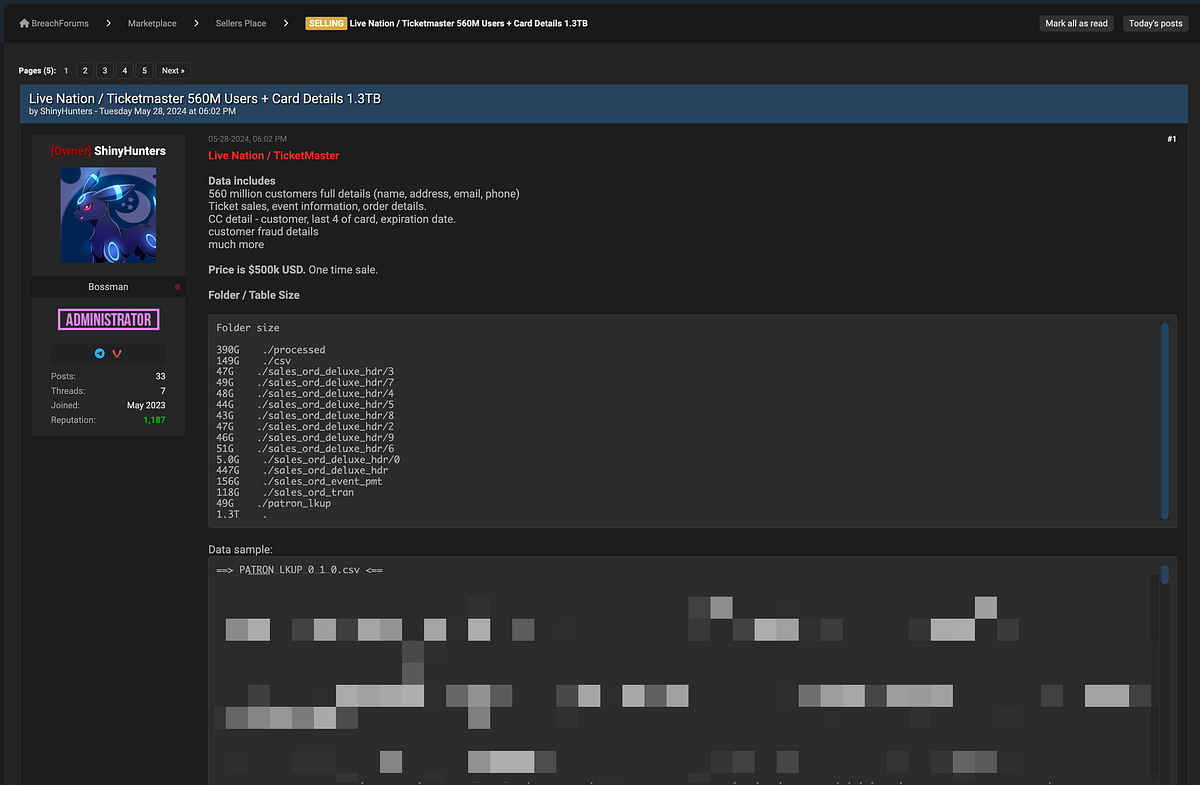The image size is (1200, 785).
Task: Click the Administrator badge
Action: 108,320
